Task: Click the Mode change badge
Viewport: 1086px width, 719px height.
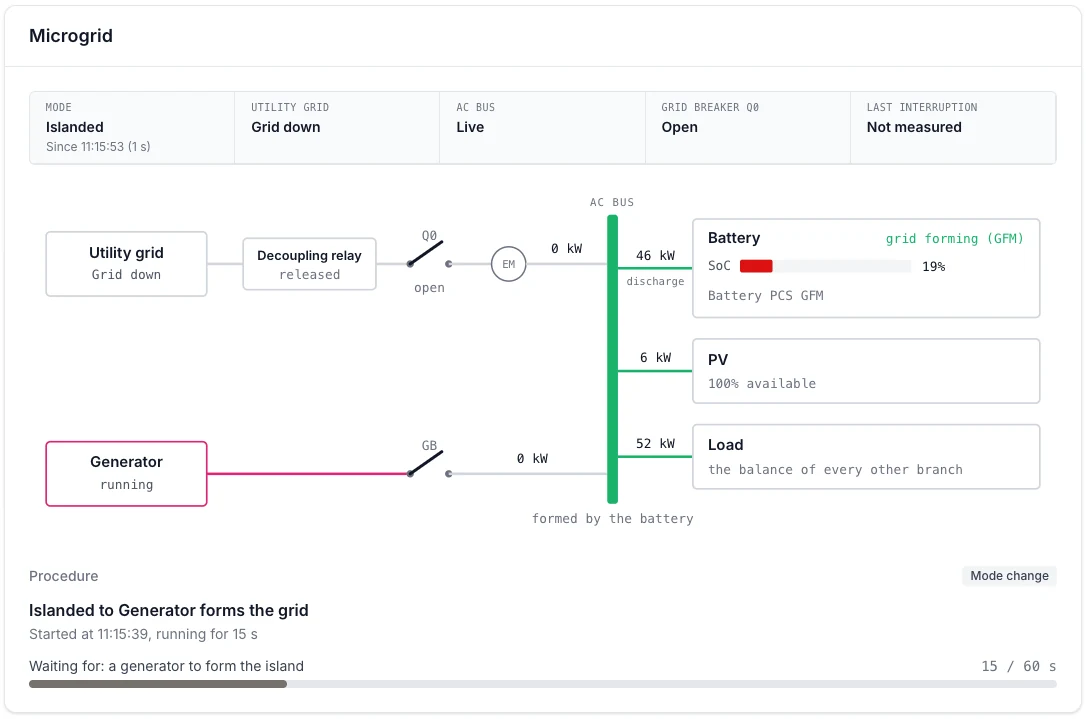Action: point(1009,576)
